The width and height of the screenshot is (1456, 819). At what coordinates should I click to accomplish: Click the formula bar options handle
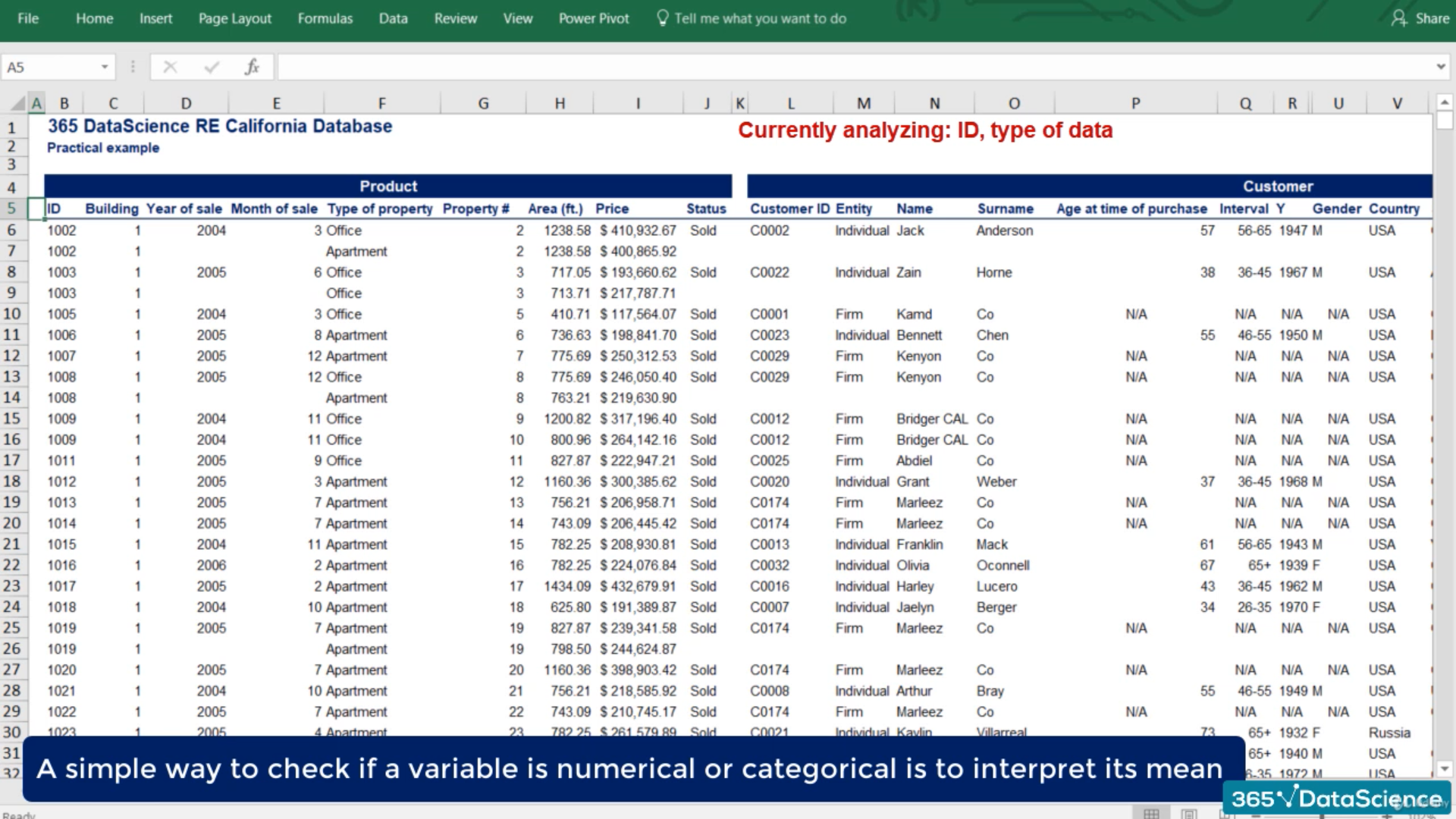(x=133, y=67)
